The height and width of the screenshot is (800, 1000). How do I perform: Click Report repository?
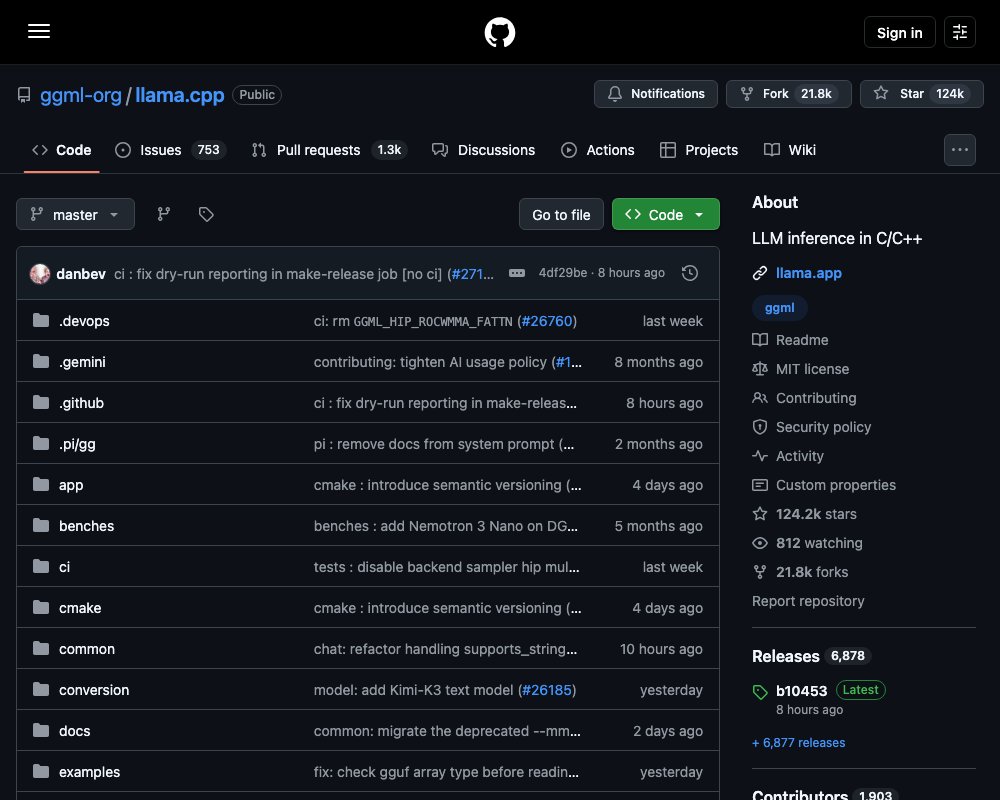(808, 601)
